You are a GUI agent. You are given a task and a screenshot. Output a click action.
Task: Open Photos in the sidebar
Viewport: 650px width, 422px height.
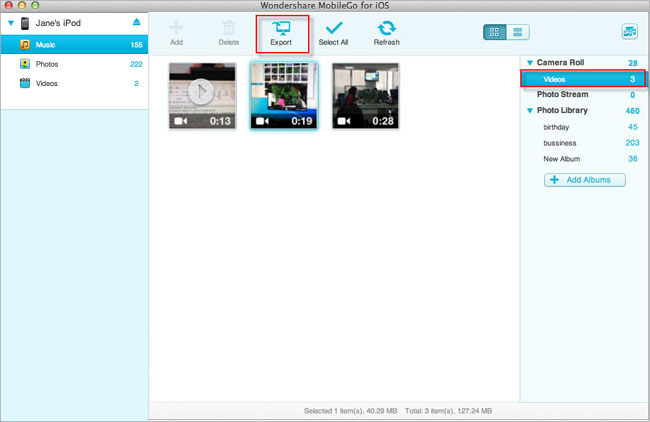click(74, 64)
